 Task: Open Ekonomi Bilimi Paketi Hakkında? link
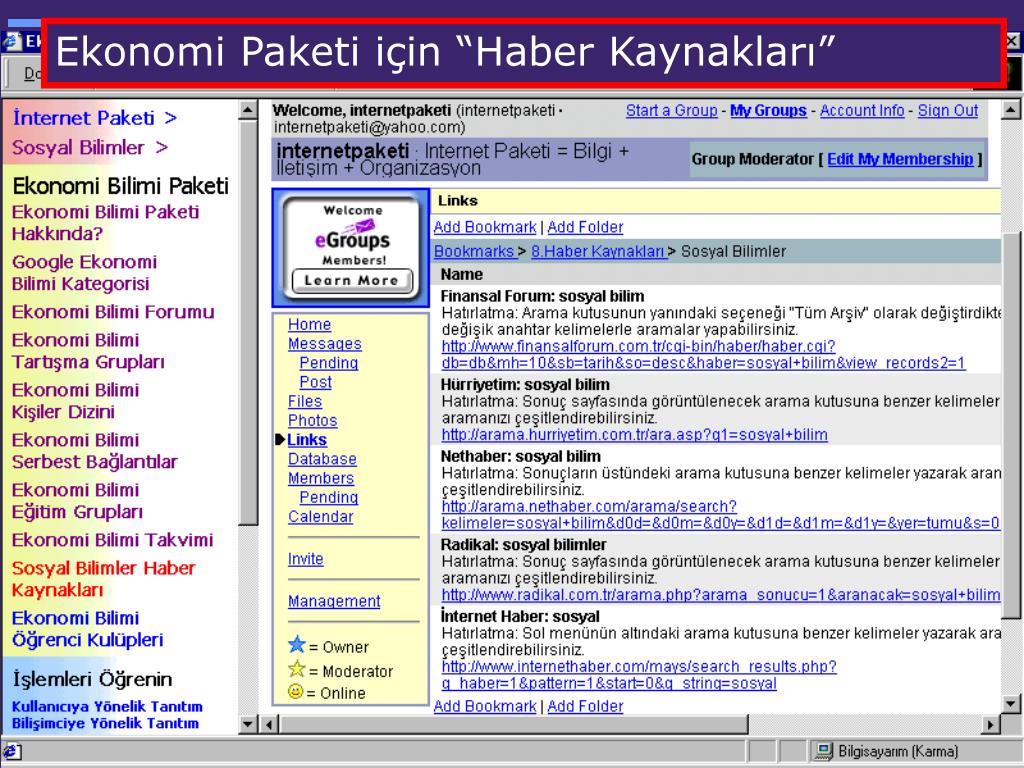pyautogui.click(x=105, y=223)
